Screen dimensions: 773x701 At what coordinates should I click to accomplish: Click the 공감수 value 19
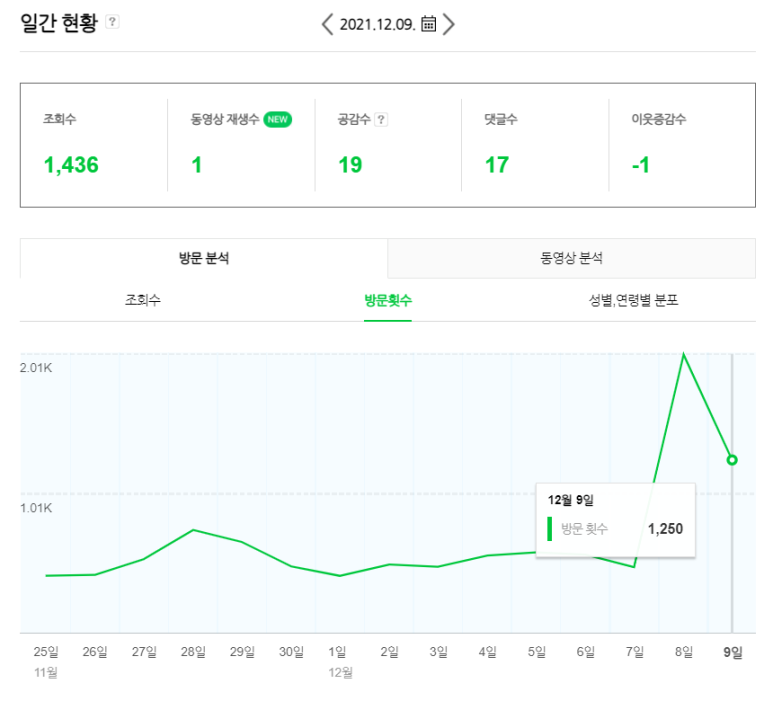pyautogui.click(x=350, y=165)
